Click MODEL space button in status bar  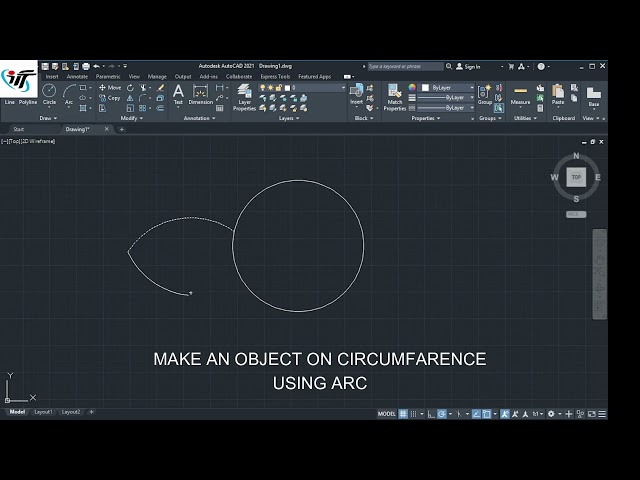[x=386, y=414]
